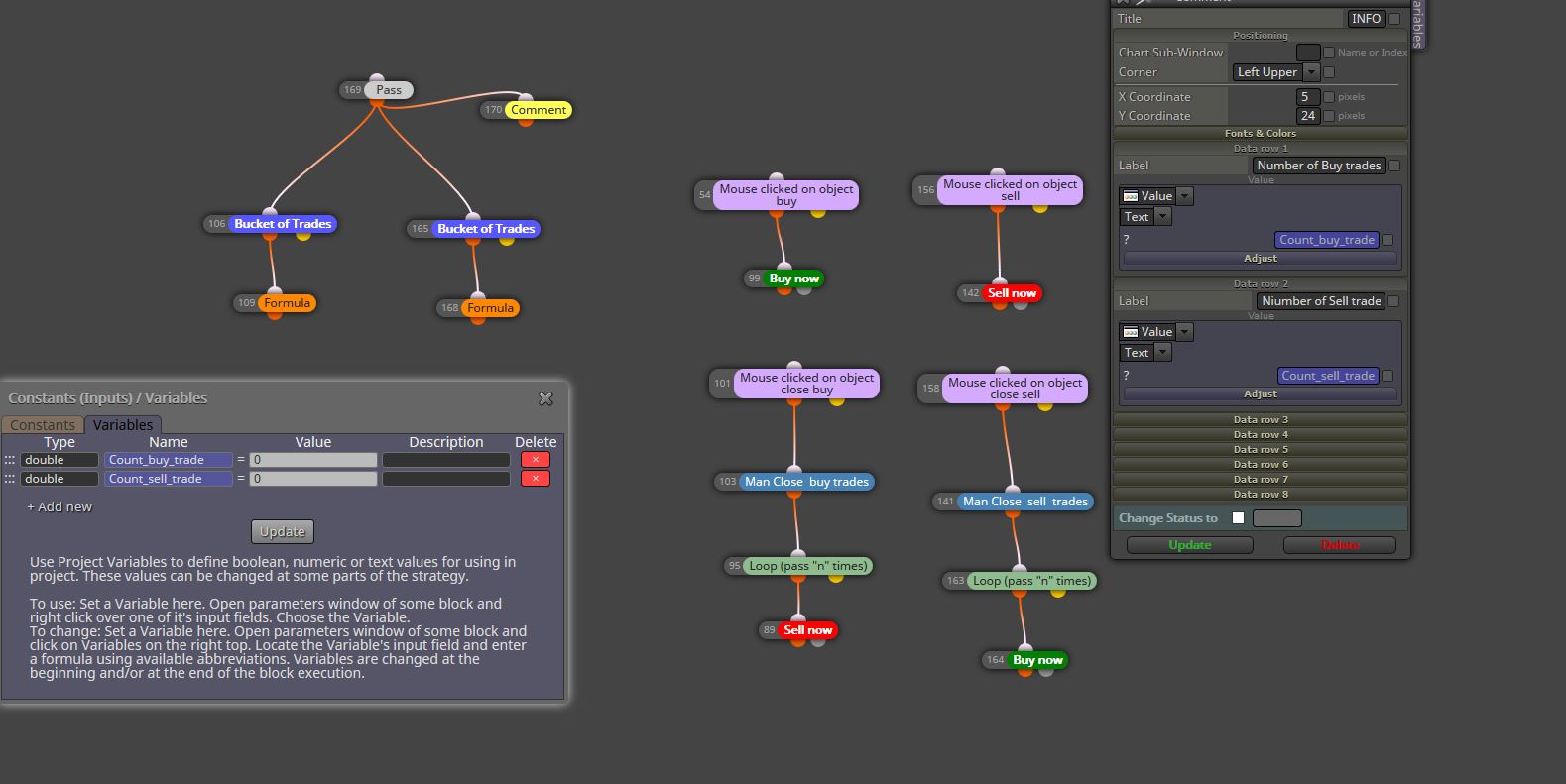Open the Value dropdown in Data row 1
This screenshot has height=784, width=1566.
coord(1156,196)
